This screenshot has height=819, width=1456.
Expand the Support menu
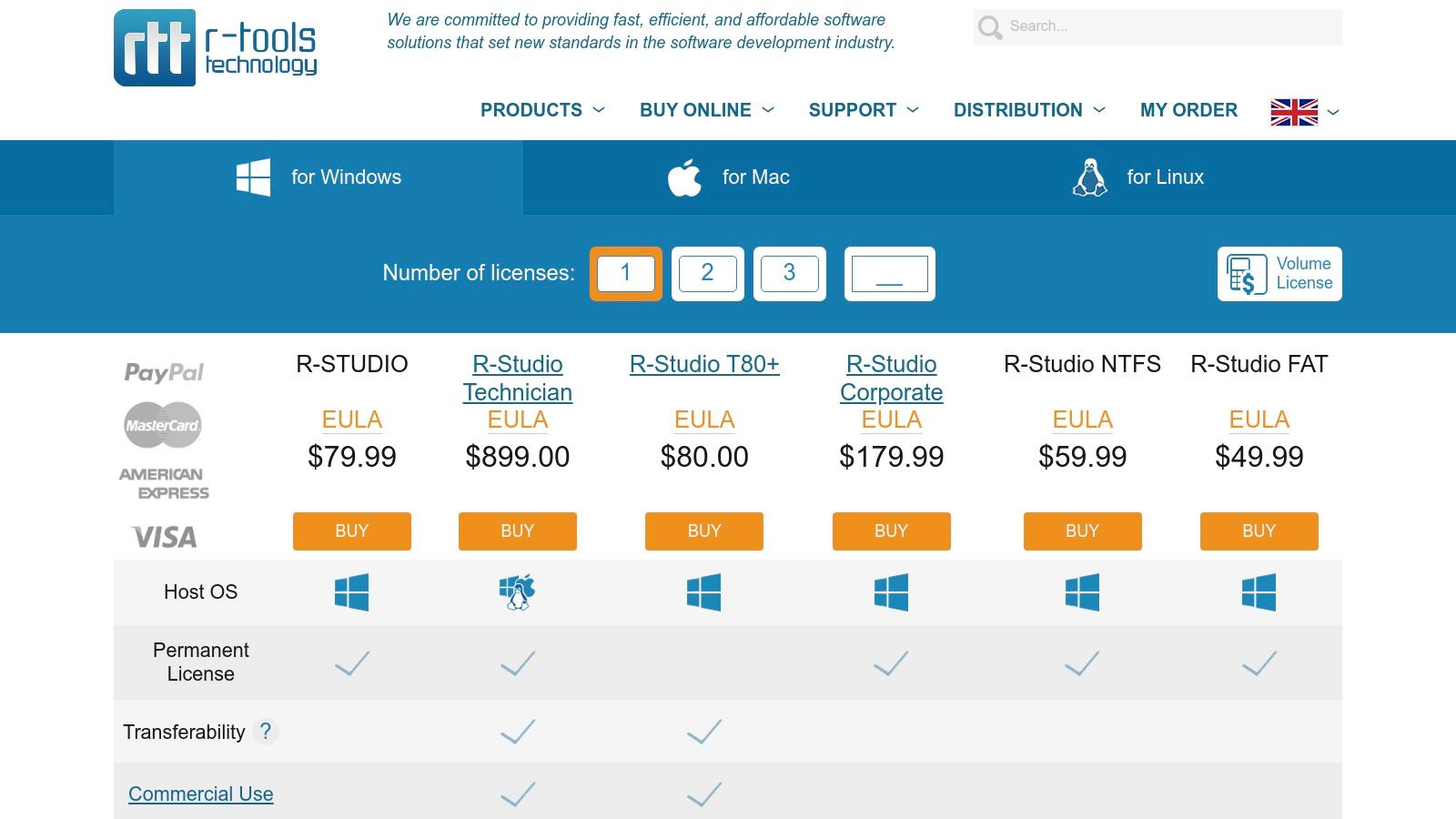click(x=863, y=110)
